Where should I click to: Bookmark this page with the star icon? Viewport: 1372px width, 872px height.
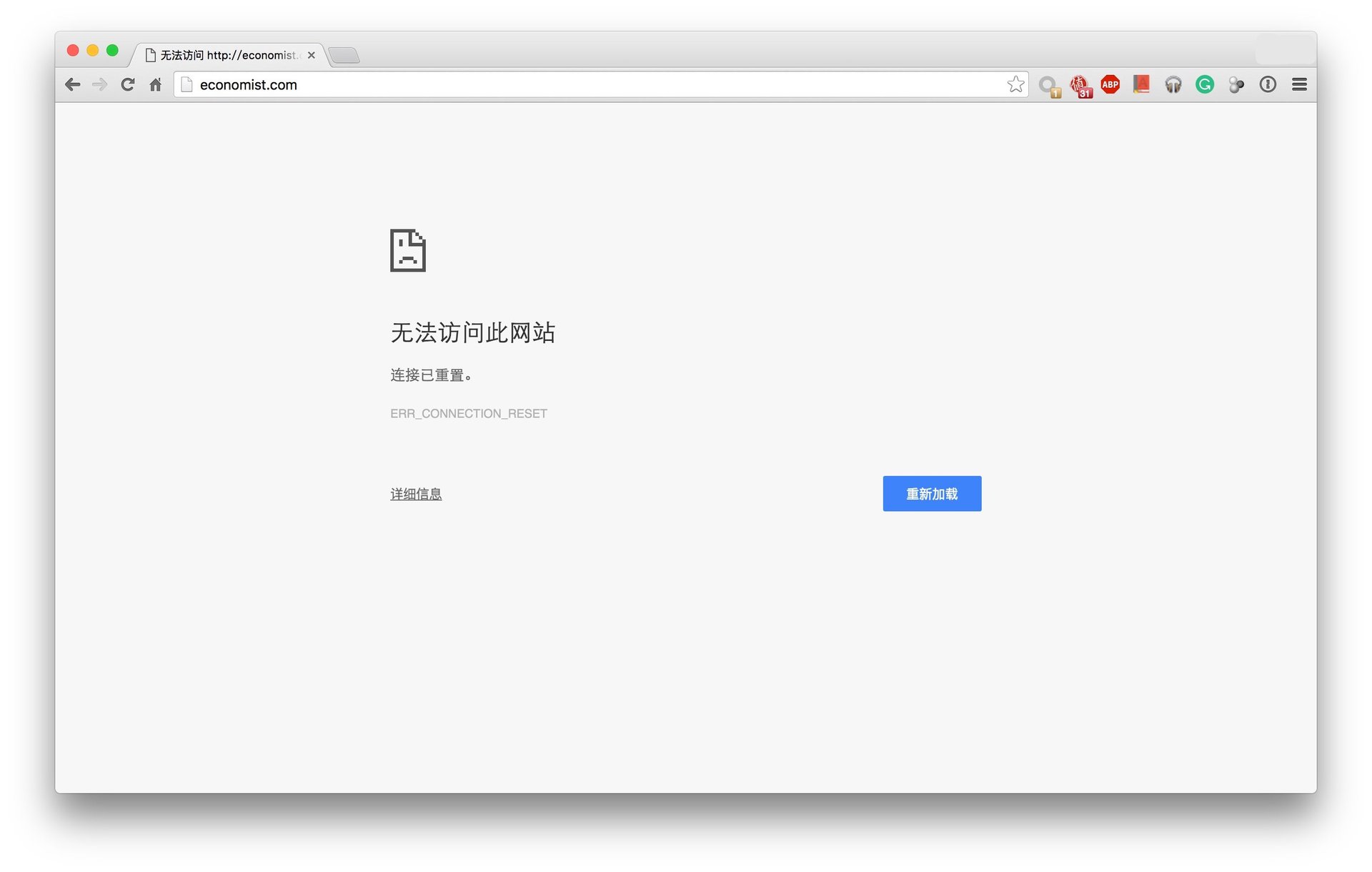1015,85
